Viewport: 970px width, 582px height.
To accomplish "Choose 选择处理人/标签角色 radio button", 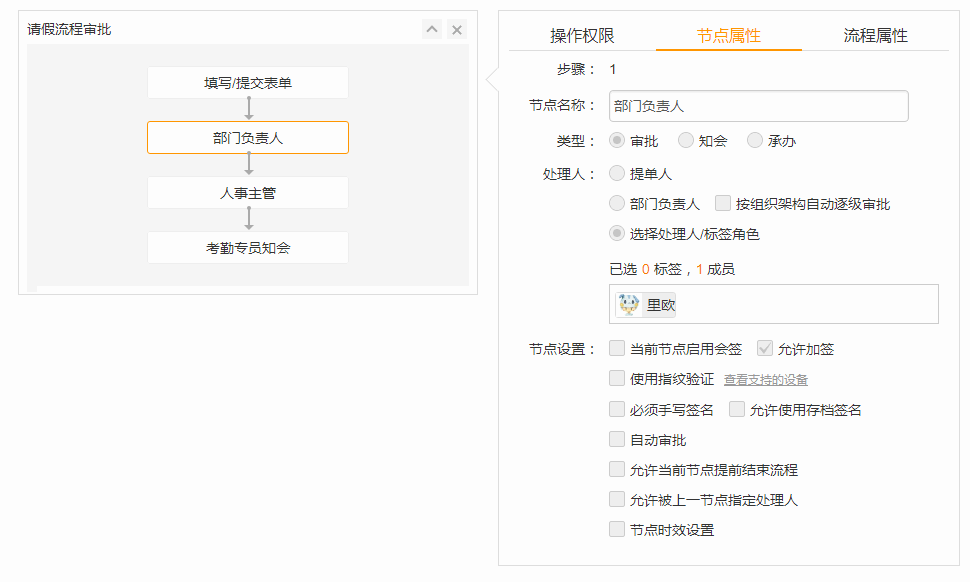I will pos(617,233).
